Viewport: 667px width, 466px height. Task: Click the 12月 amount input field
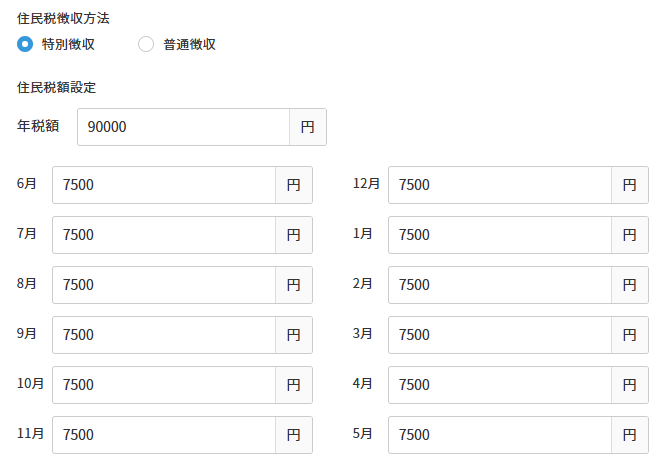[500, 185]
